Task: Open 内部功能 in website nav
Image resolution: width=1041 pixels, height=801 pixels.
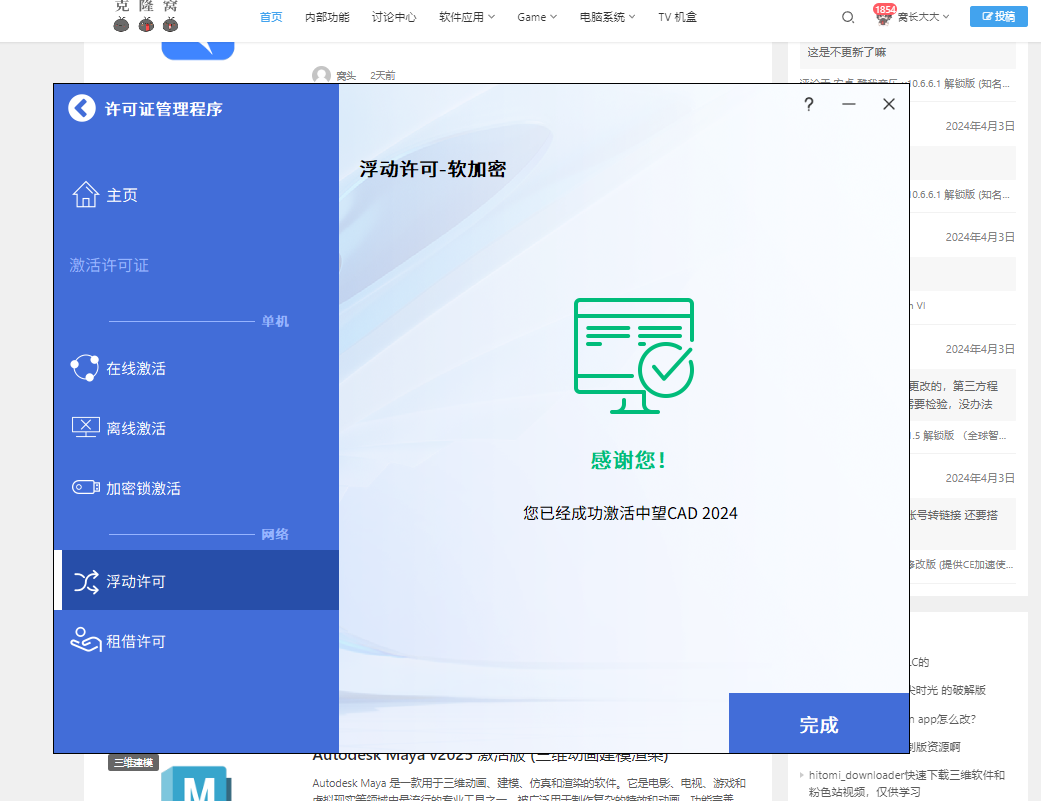Action: coord(327,17)
